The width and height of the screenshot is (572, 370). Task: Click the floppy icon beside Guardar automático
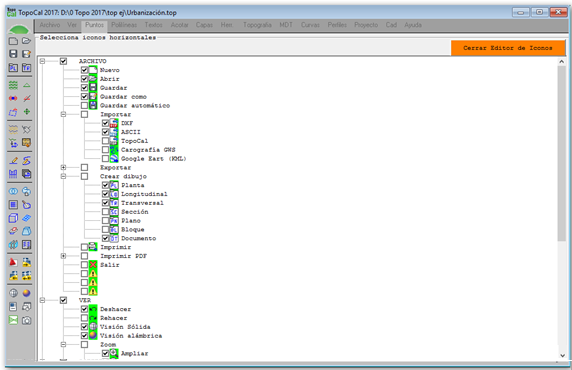click(x=93, y=105)
